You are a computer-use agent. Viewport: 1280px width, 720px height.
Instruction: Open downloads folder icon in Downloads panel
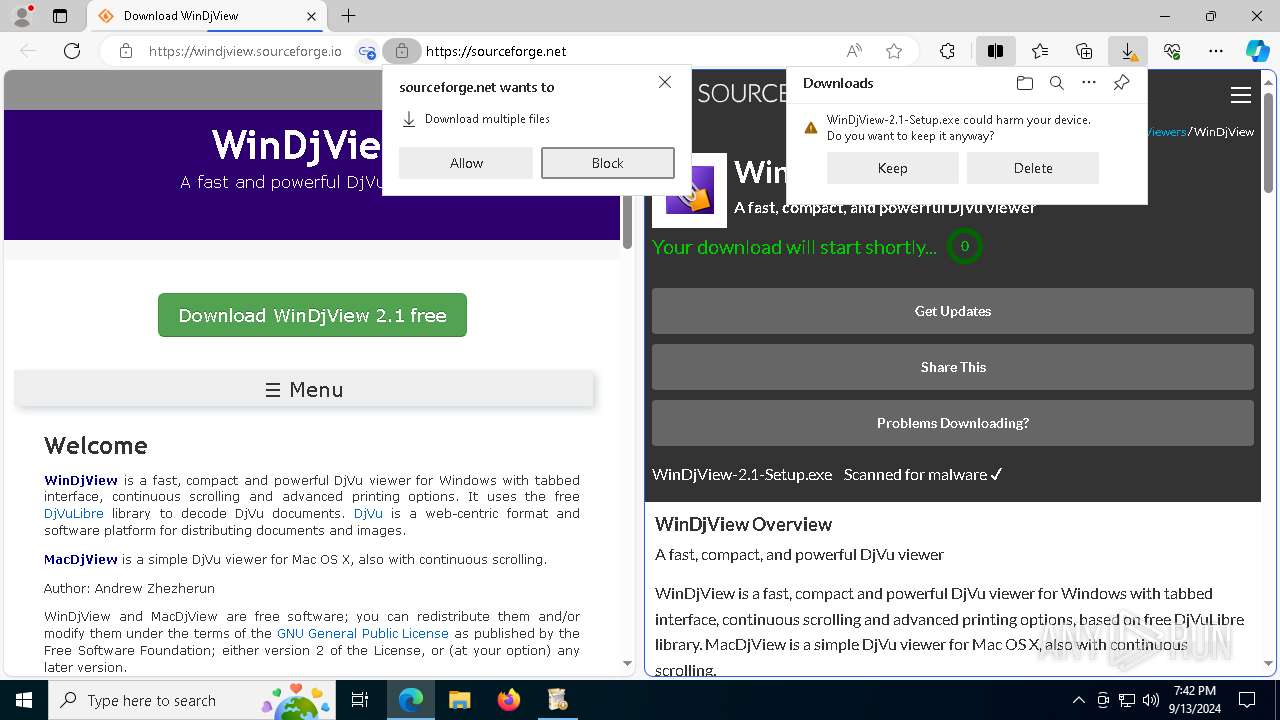(1024, 83)
